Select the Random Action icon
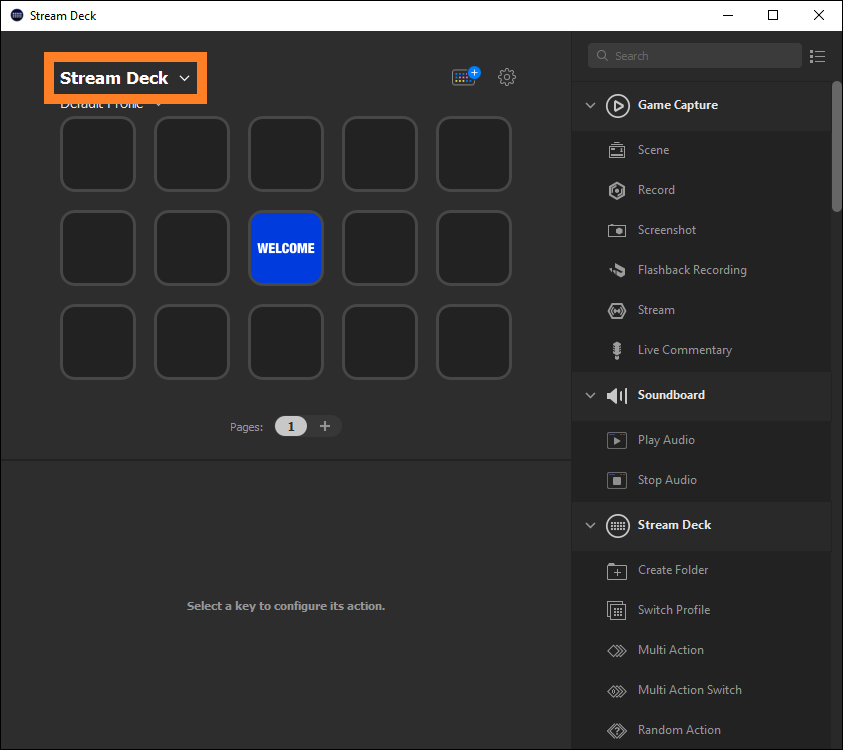This screenshot has height=750, width=843. [x=617, y=731]
